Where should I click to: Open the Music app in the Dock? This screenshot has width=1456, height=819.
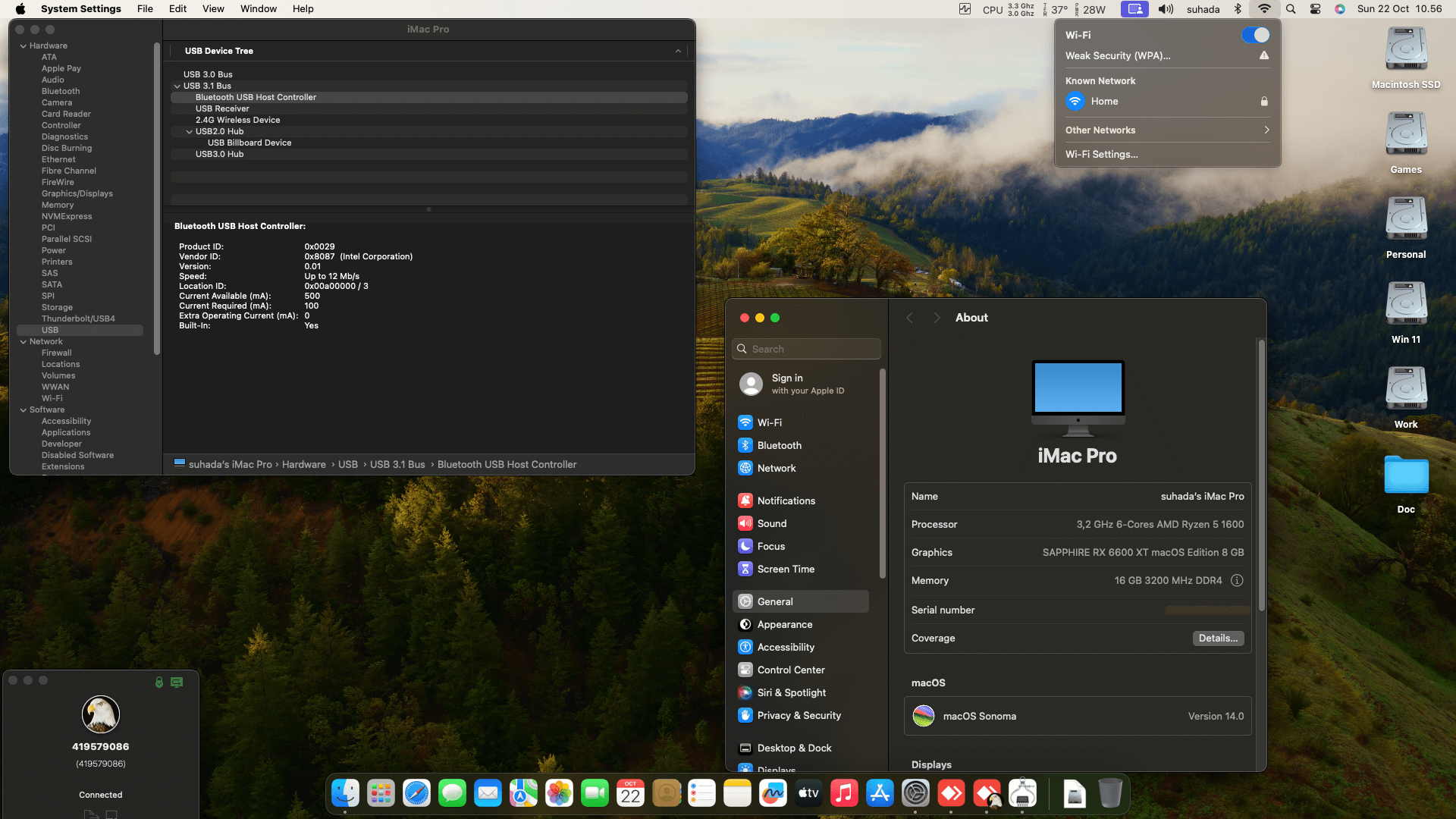click(844, 793)
